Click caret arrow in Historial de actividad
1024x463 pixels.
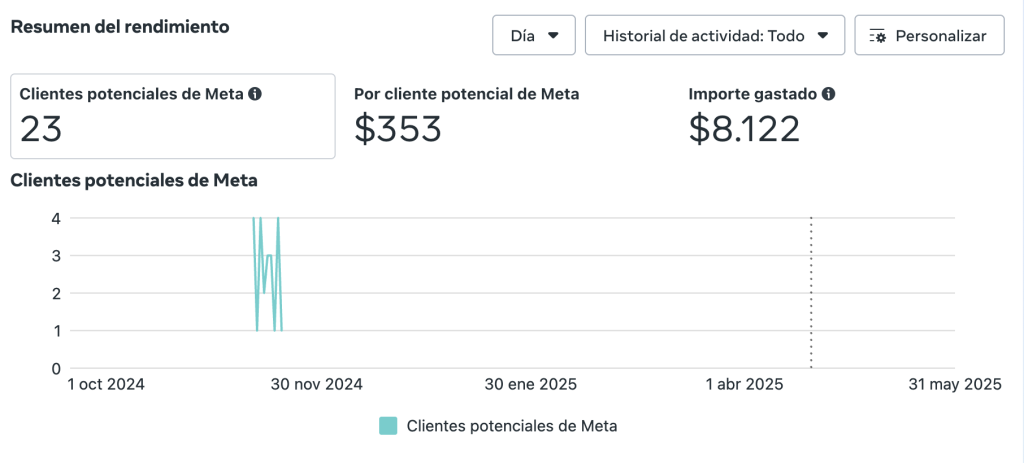coord(823,36)
